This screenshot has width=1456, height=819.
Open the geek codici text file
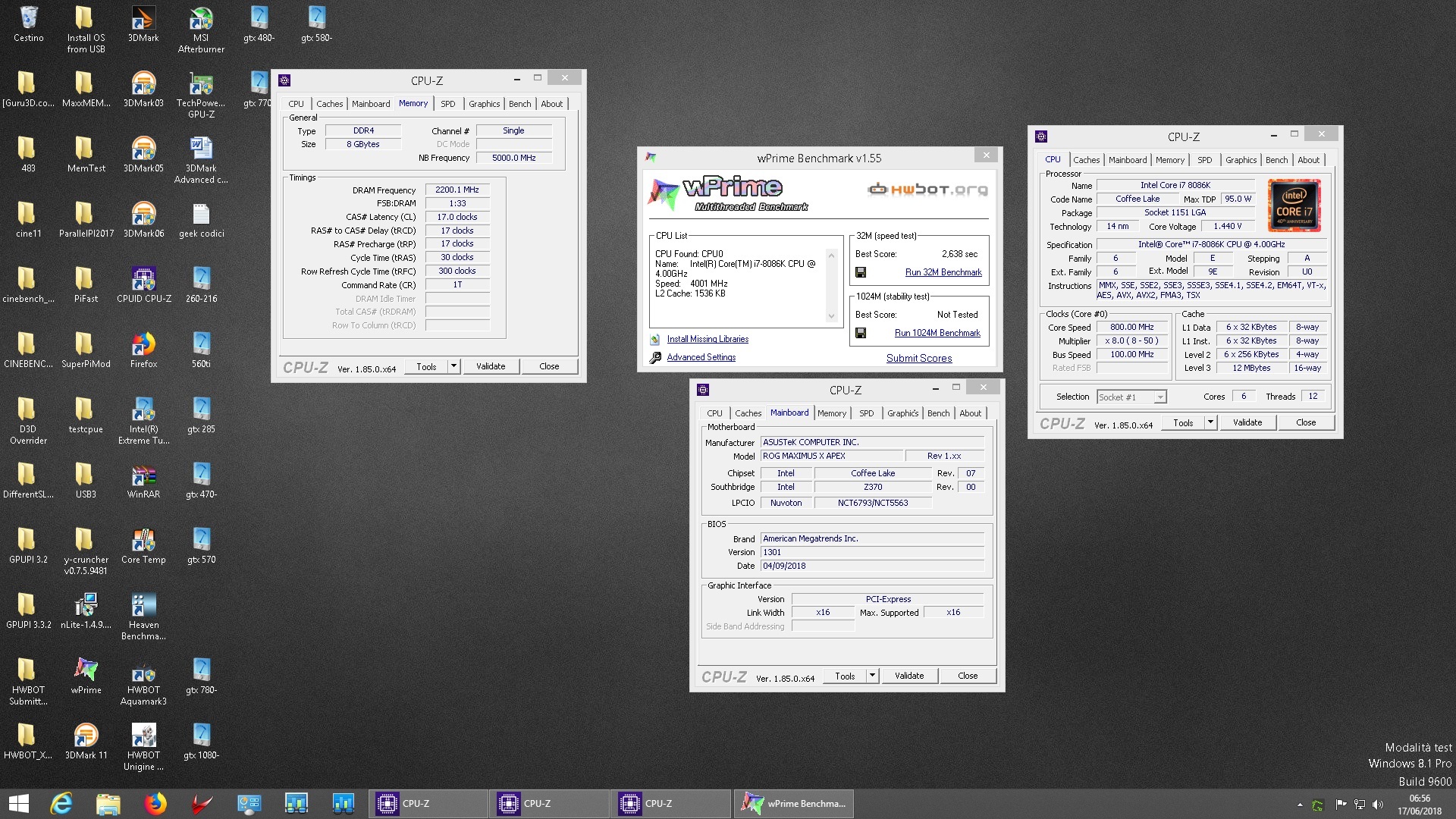[x=201, y=219]
